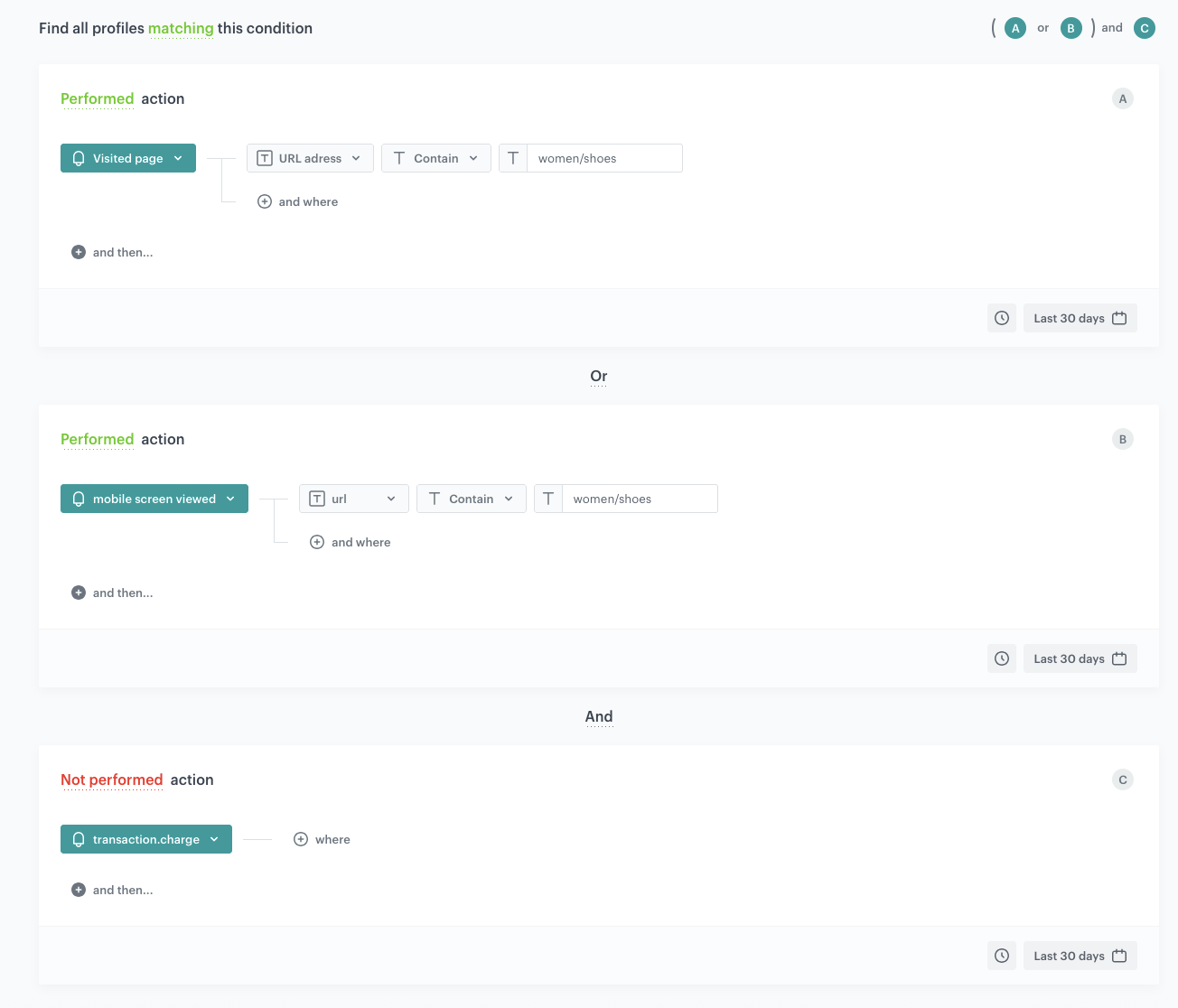1178x1008 pixels.
Task: Open the Visited page event dropdown
Action: point(127,157)
